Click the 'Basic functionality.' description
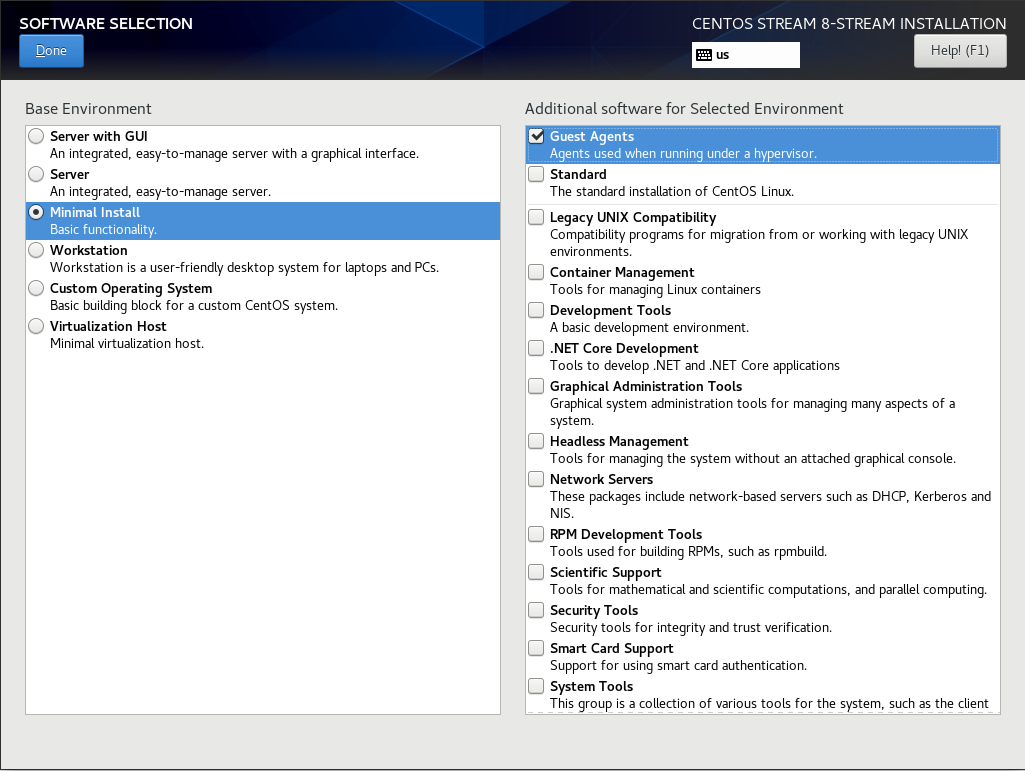The image size is (1025, 771). coord(103,230)
